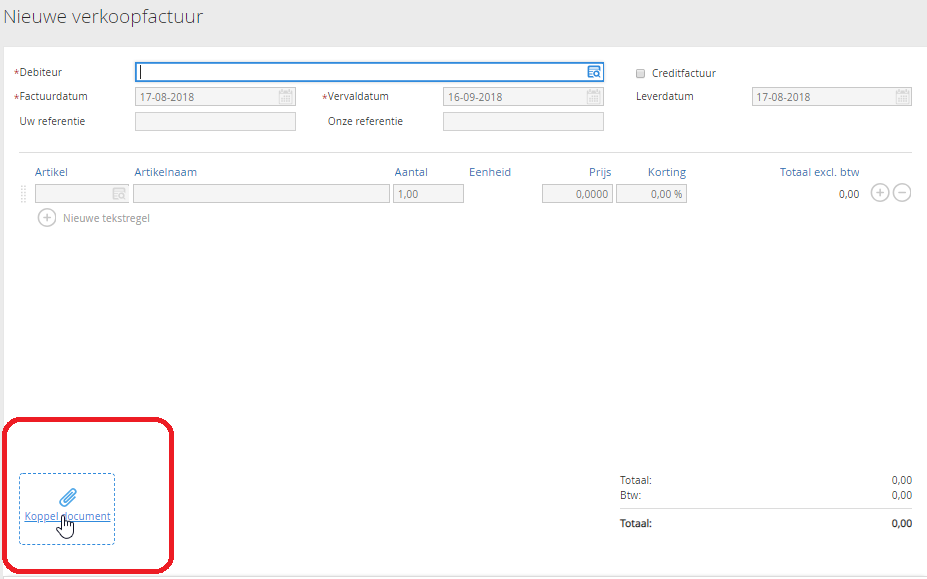Click the Nieuwe verkoopfactuur page title
Screen dimensions: 927x579
(103, 17)
